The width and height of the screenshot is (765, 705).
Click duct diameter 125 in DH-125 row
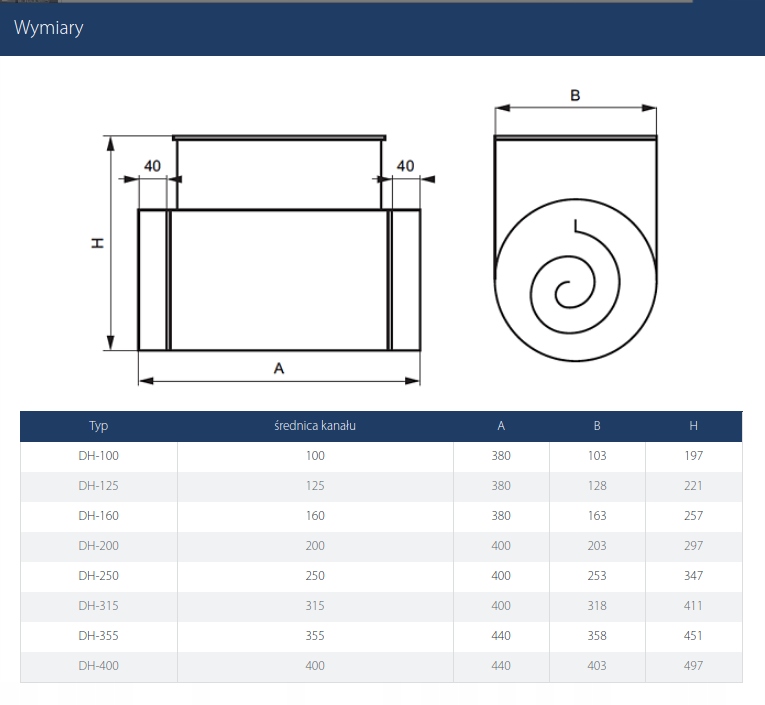315,486
